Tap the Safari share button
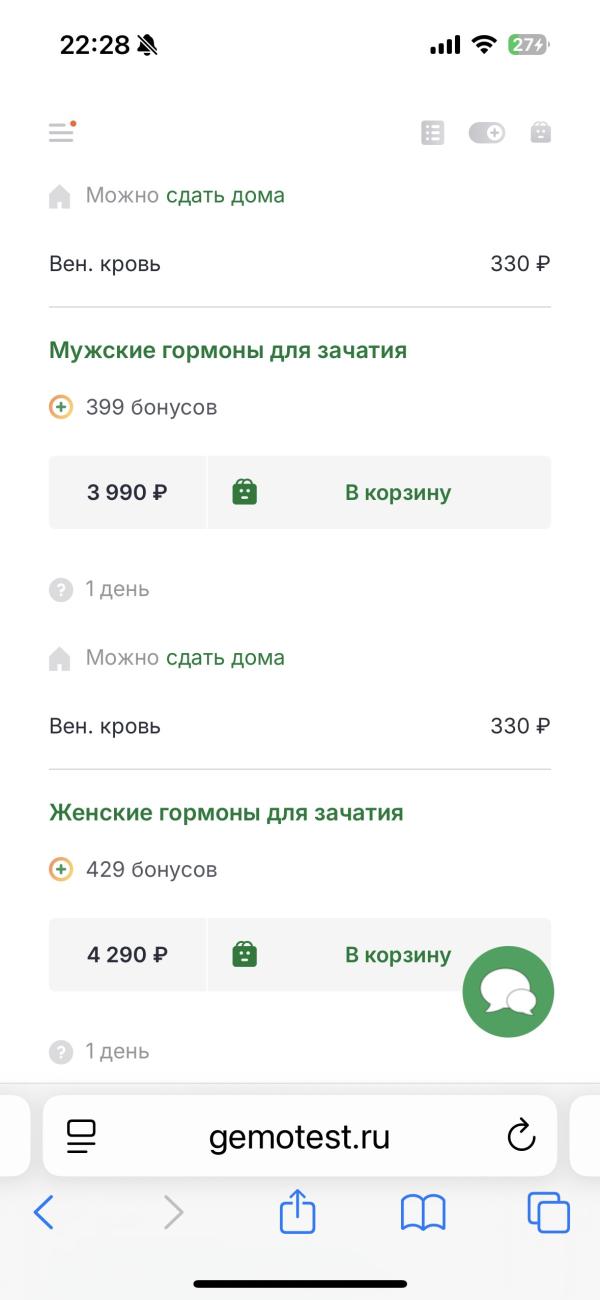600x1300 pixels. [x=298, y=1214]
